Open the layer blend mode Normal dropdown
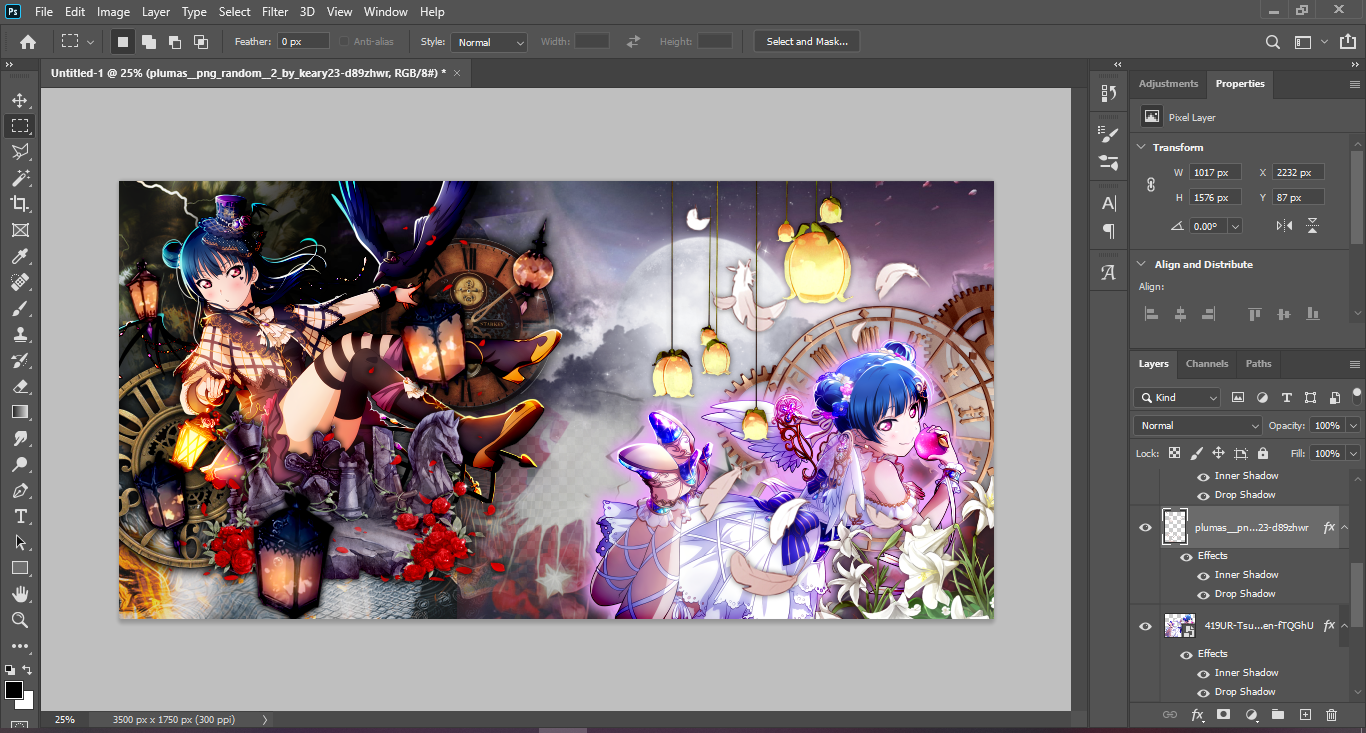The width and height of the screenshot is (1366, 733). [x=1198, y=425]
